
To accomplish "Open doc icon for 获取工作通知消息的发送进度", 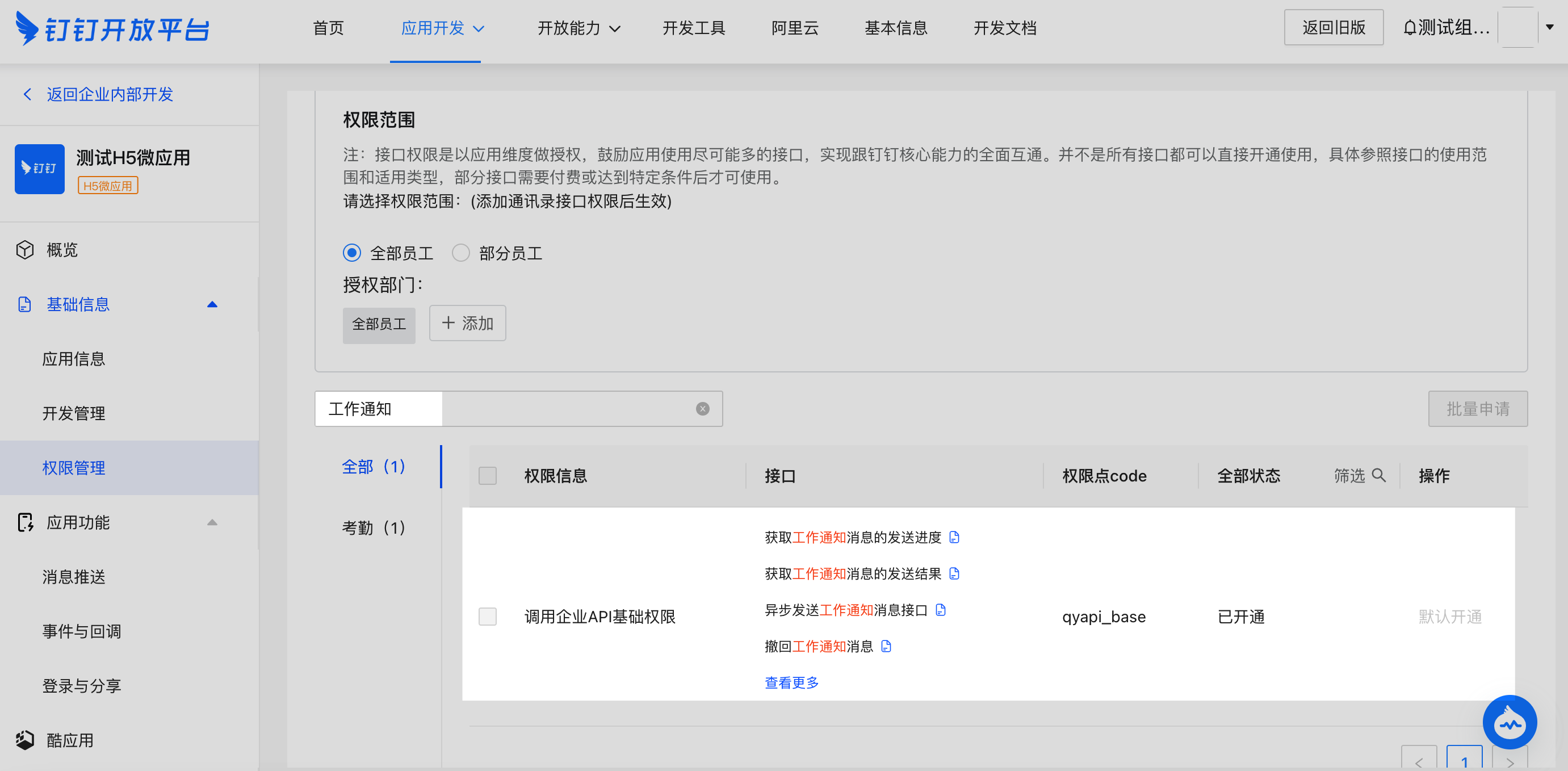I will tap(954, 537).
